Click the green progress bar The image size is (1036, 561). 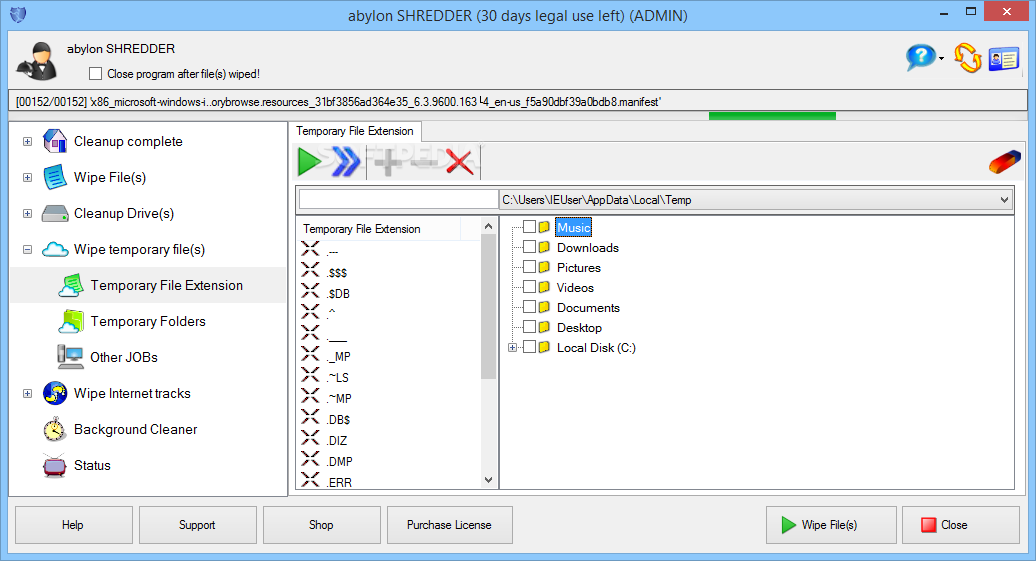click(x=772, y=116)
